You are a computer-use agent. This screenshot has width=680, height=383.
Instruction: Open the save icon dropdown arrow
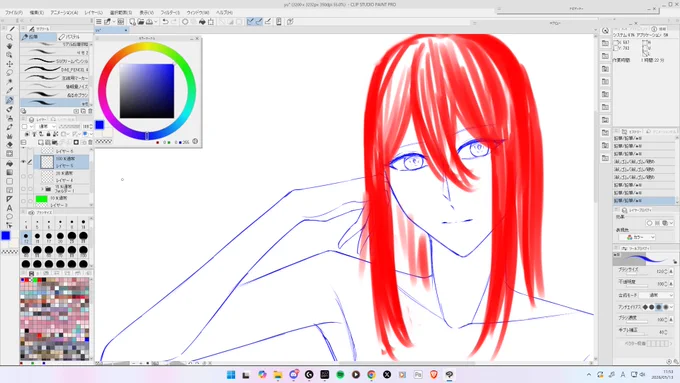click(x=155, y=22)
